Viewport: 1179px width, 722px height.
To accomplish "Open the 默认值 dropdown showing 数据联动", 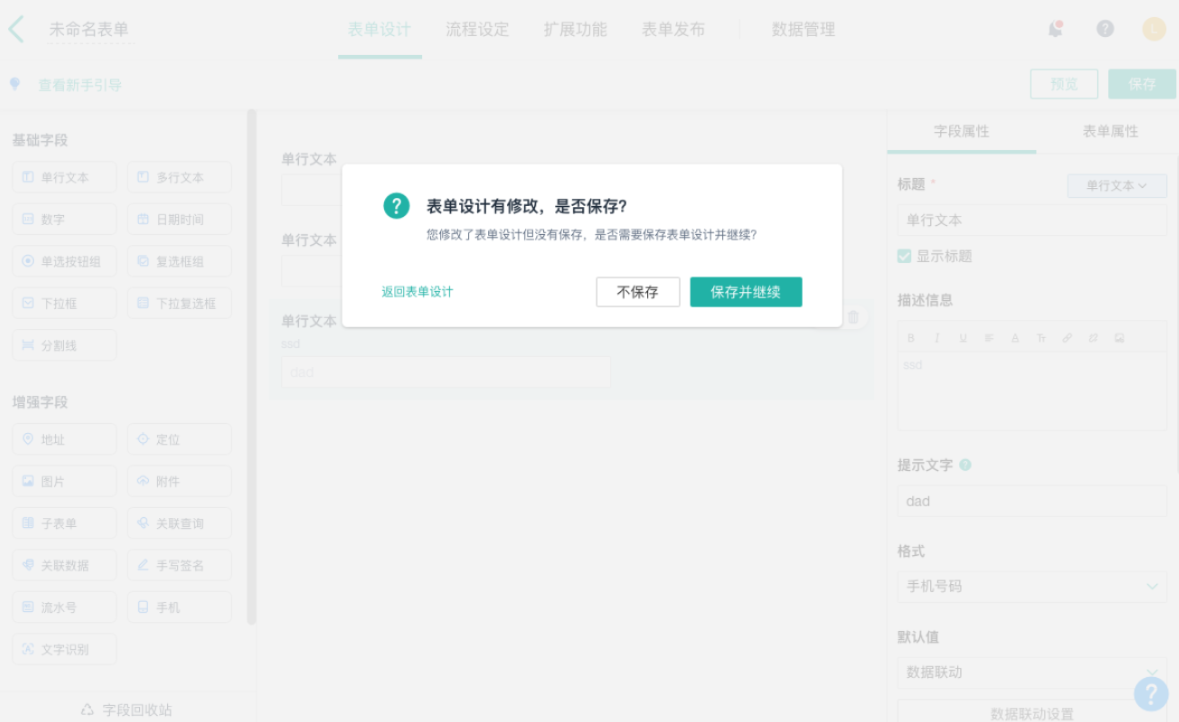I will (1032, 672).
